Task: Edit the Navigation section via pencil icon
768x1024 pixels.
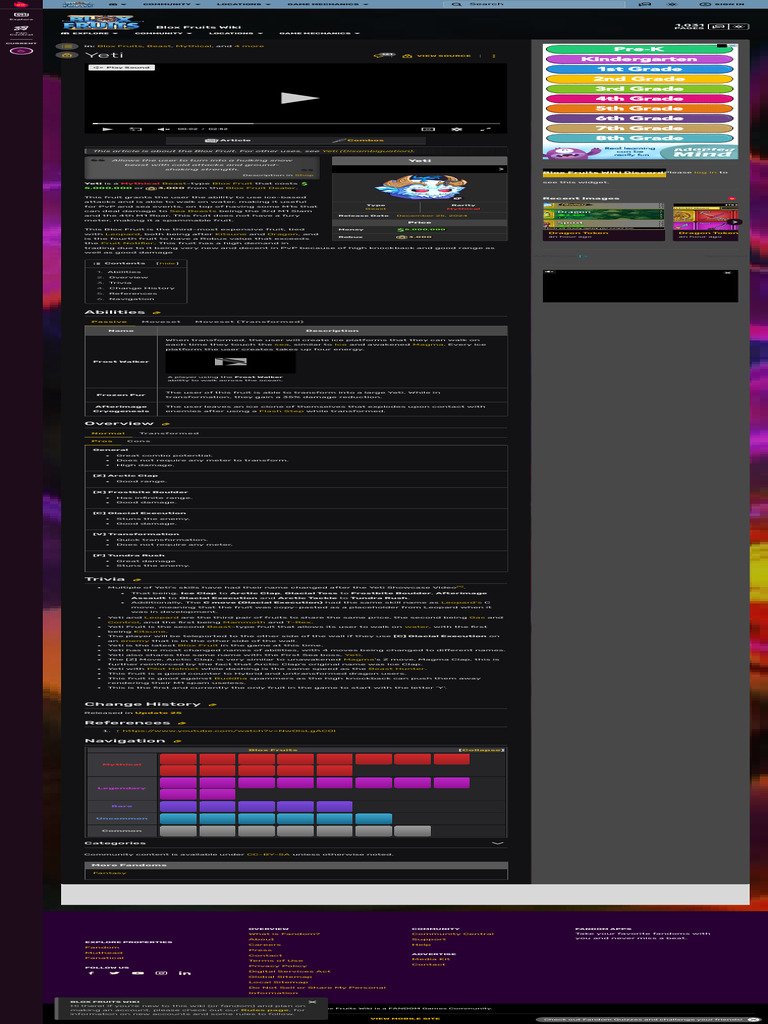Action: point(177,742)
